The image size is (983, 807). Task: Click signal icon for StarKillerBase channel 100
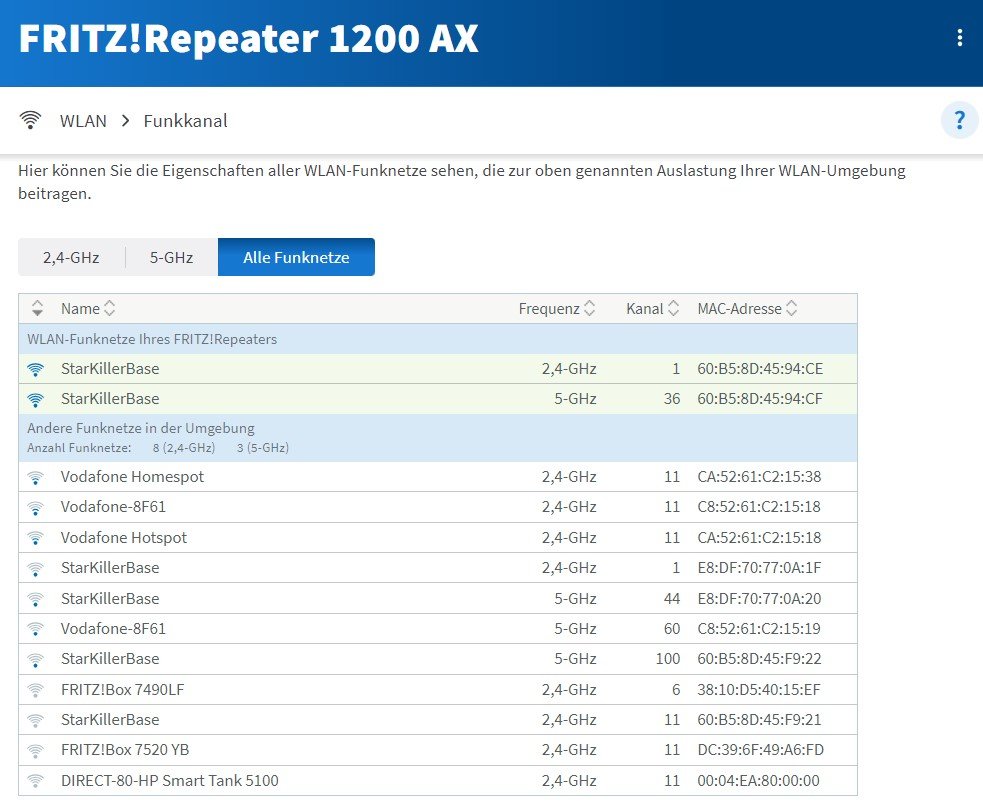(x=36, y=660)
